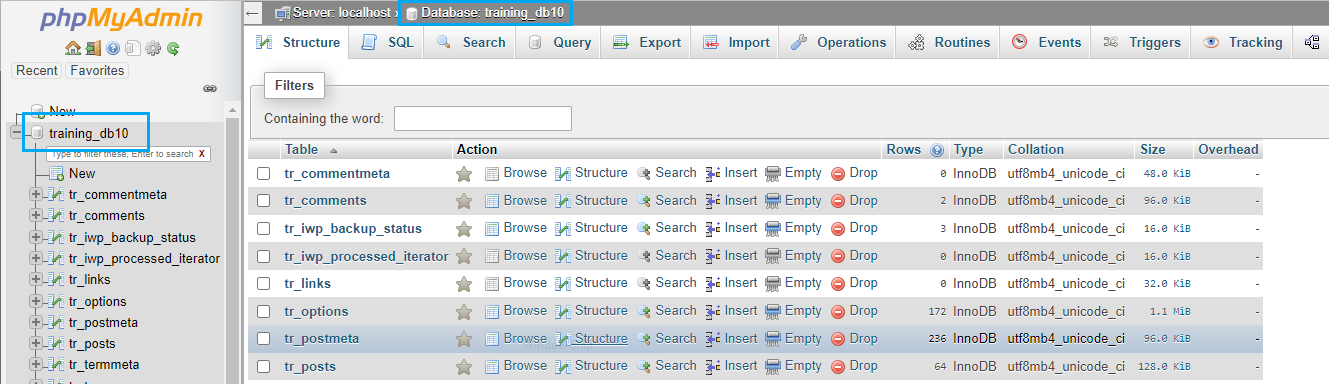The height and width of the screenshot is (384, 1329).
Task: Open the Search tab
Action: pos(470,42)
